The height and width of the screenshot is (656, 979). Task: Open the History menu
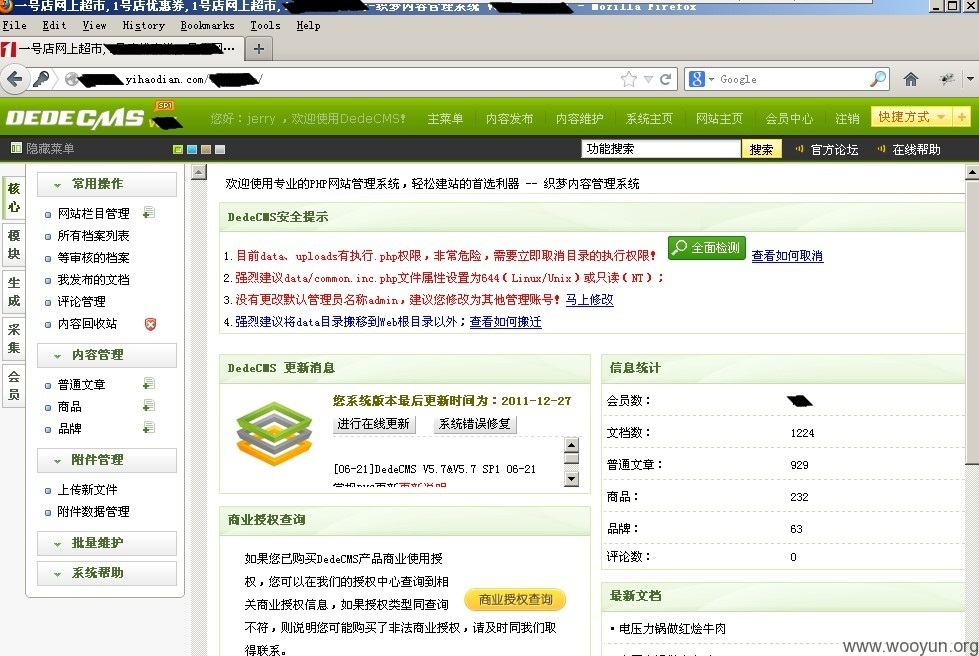point(144,26)
